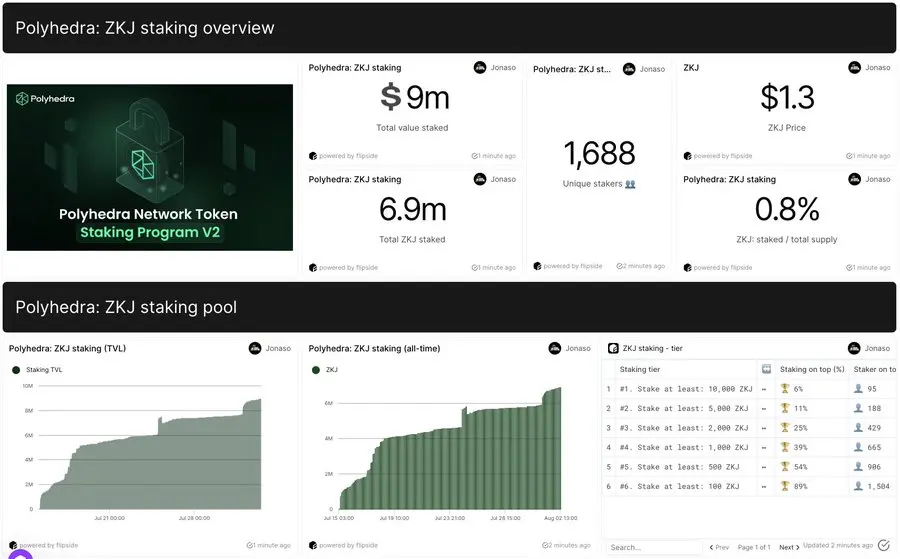Viewport: 900px width, 559px height.
Task: Click the checkmark status icon beside Updated 2 minutes ago
Action: point(883,546)
